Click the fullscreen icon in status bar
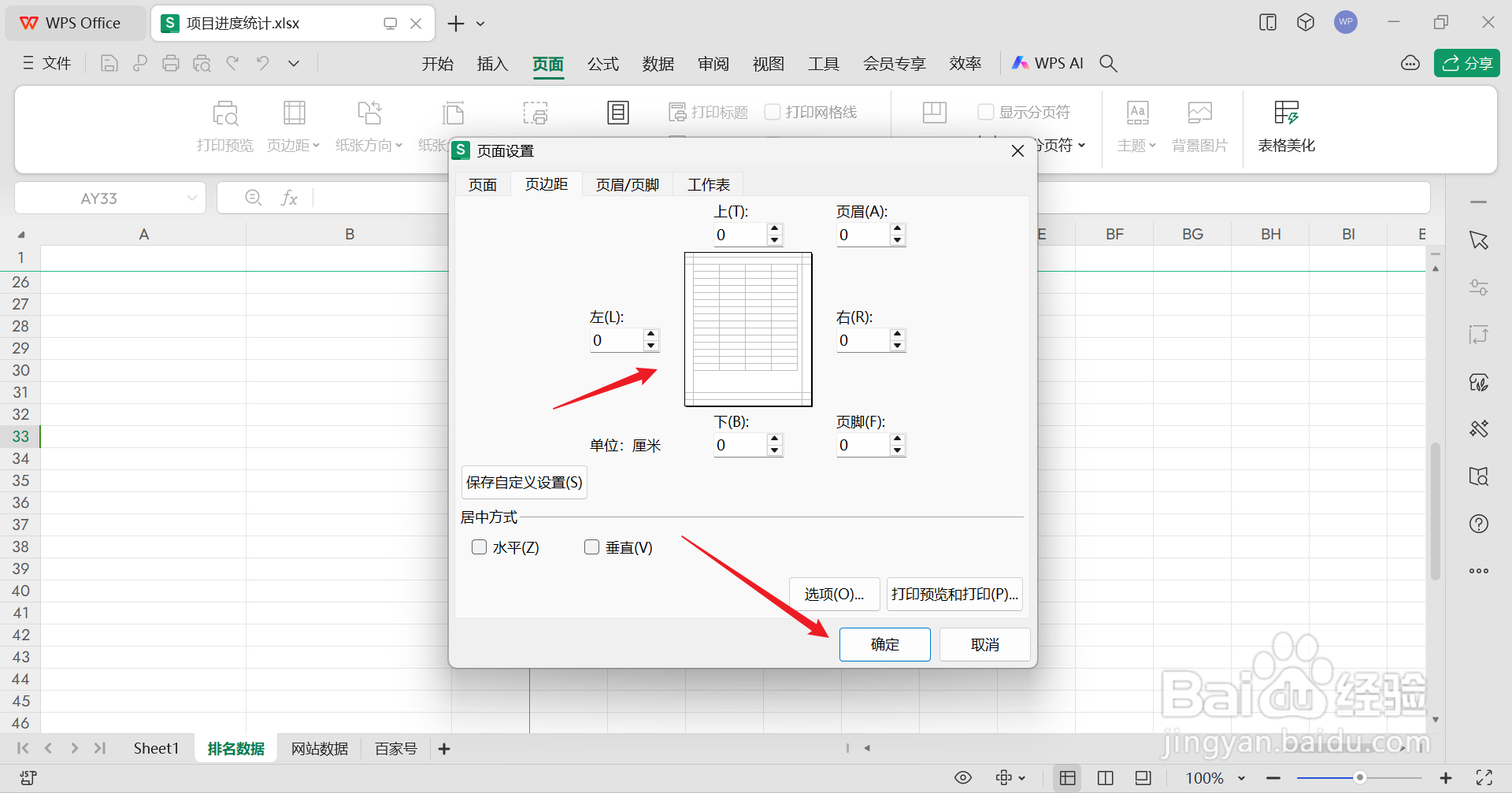The width and height of the screenshot is (1512, 793). [1484, 778]
